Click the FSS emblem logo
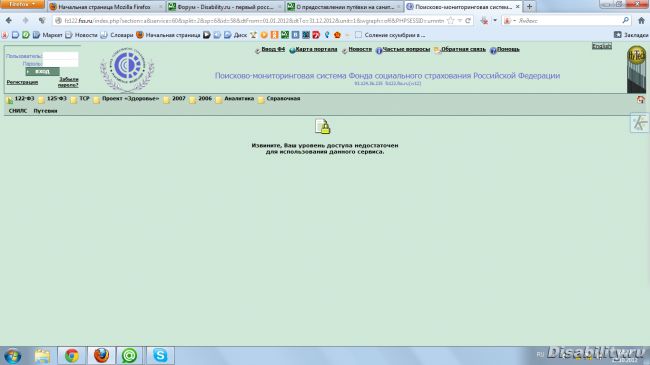 (127, 68)
